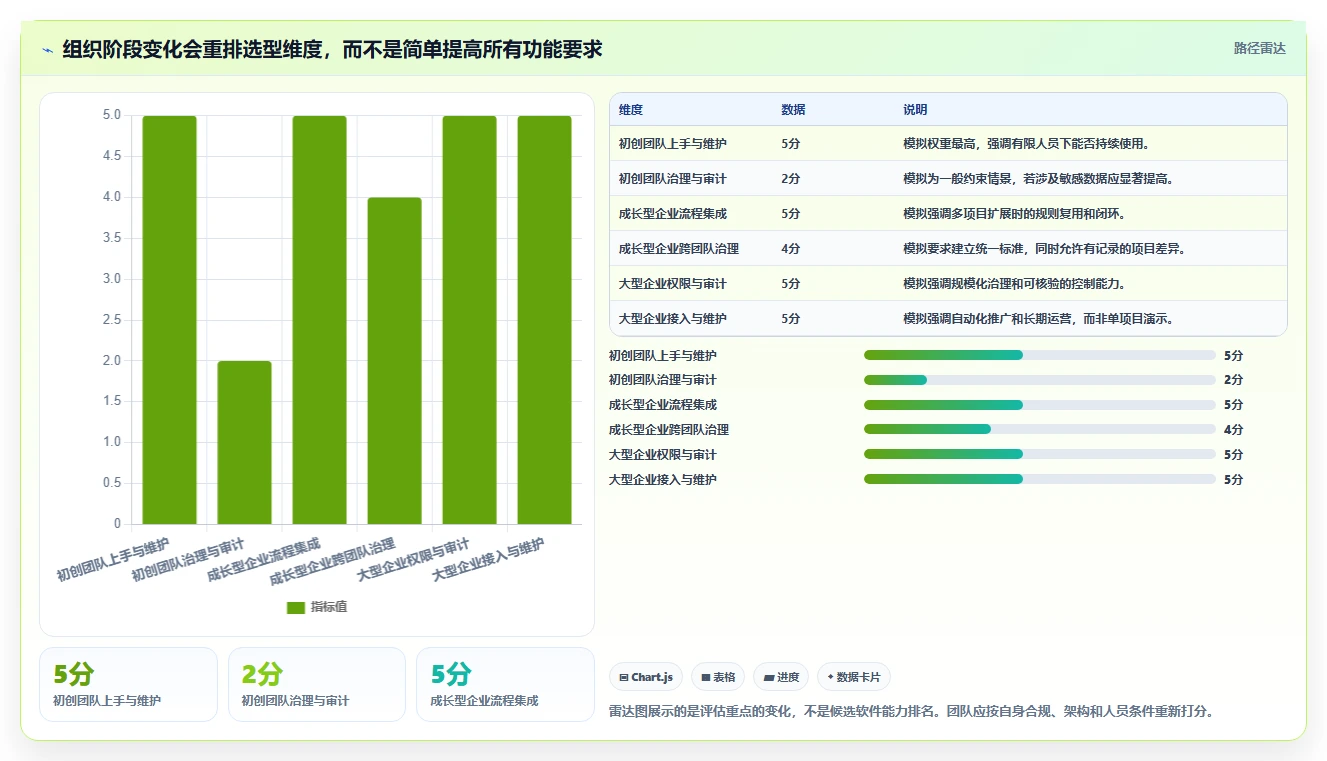Click the sparkle icon in 数据卡片 chip
1327x761 pixels.
pos(830,678)
